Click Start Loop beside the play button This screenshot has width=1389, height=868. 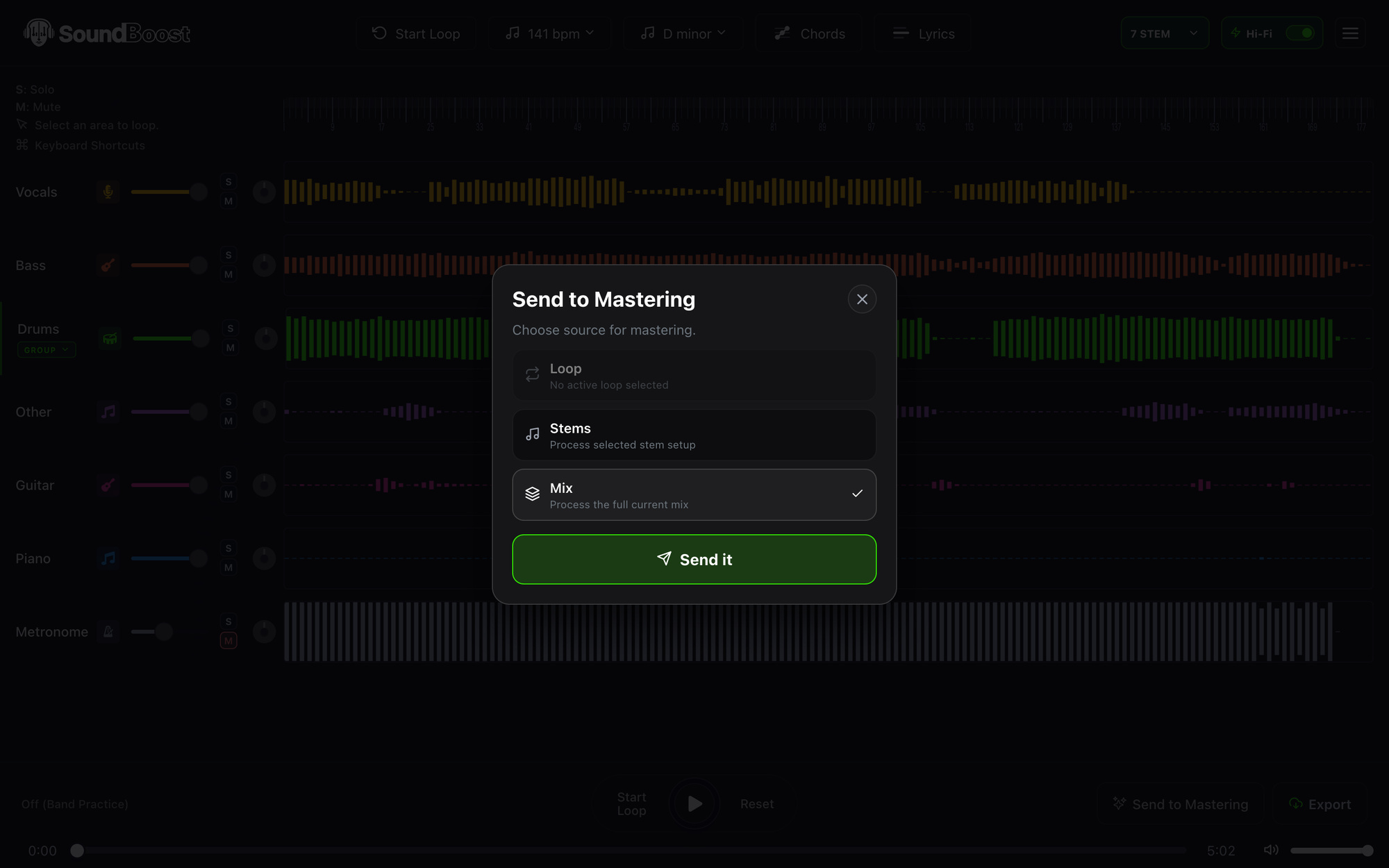pos(631,803)
